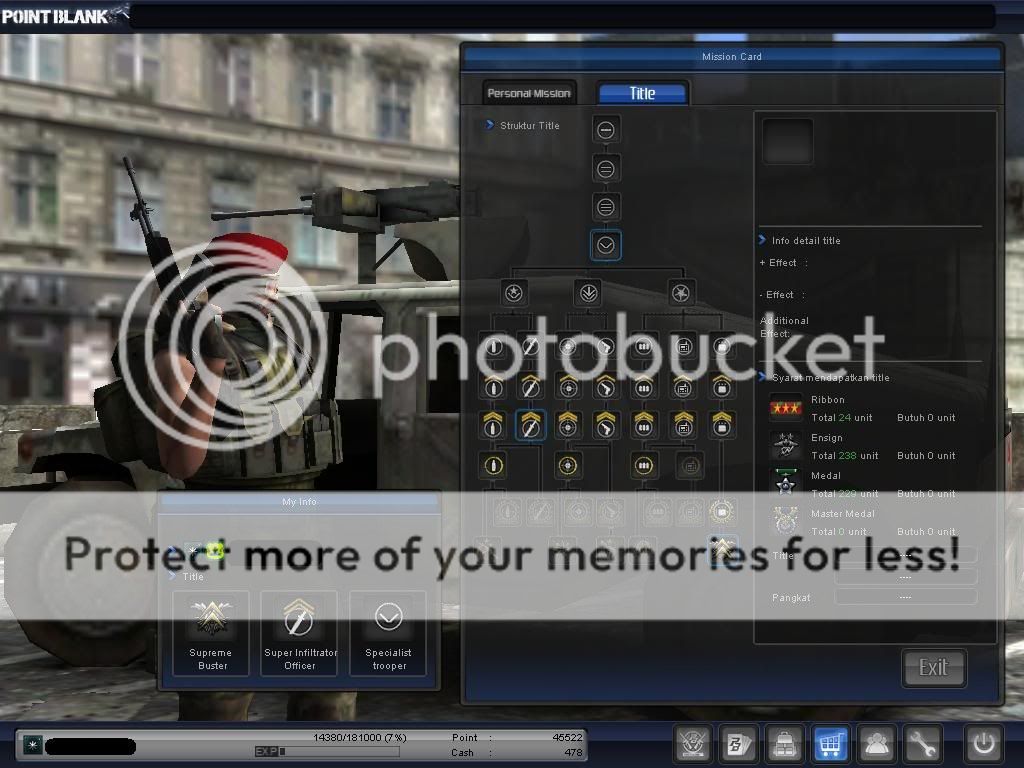Click the empty title preview thumbnail
This screenshot has width=1024, height=768.
click(x=788, y=141)
